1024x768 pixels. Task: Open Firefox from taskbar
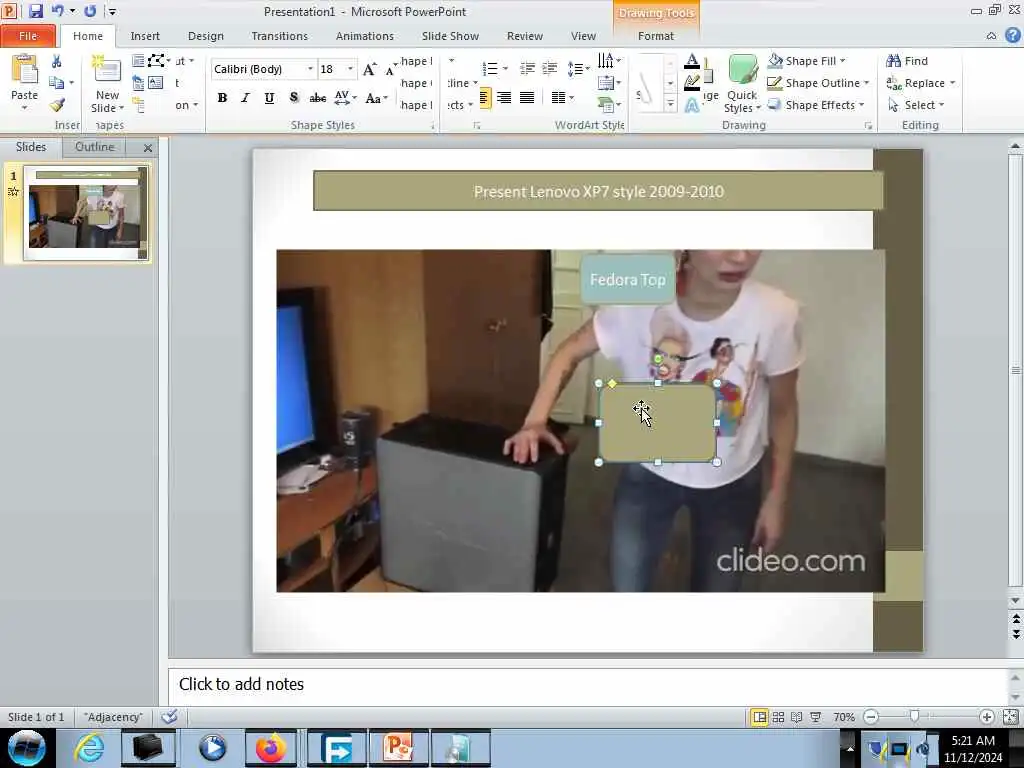[271, 748]
